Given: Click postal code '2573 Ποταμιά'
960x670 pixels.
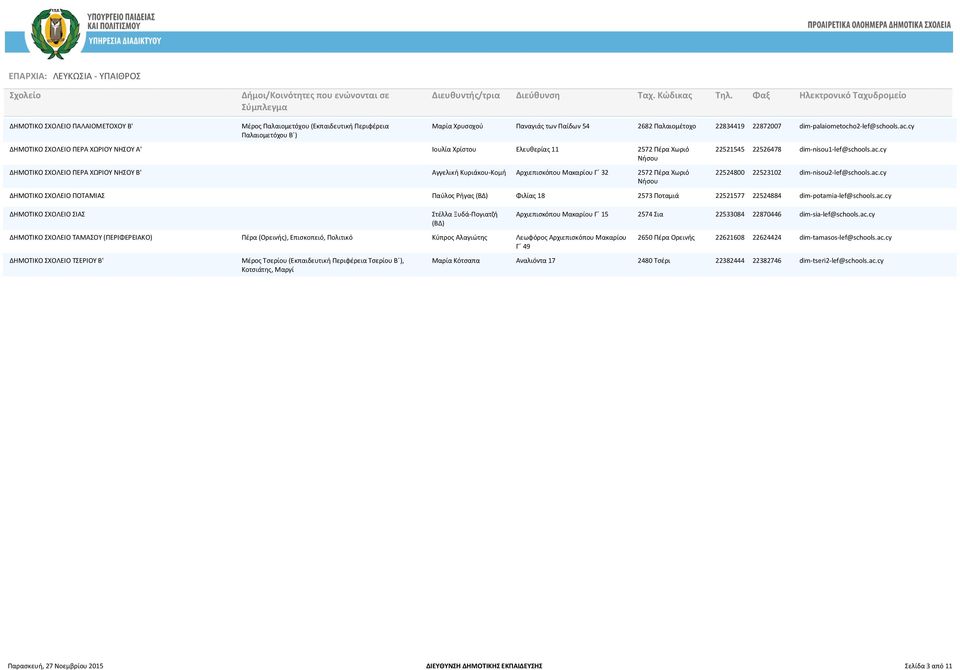Looking at the screenshot, I should click(x=658, y=196).
